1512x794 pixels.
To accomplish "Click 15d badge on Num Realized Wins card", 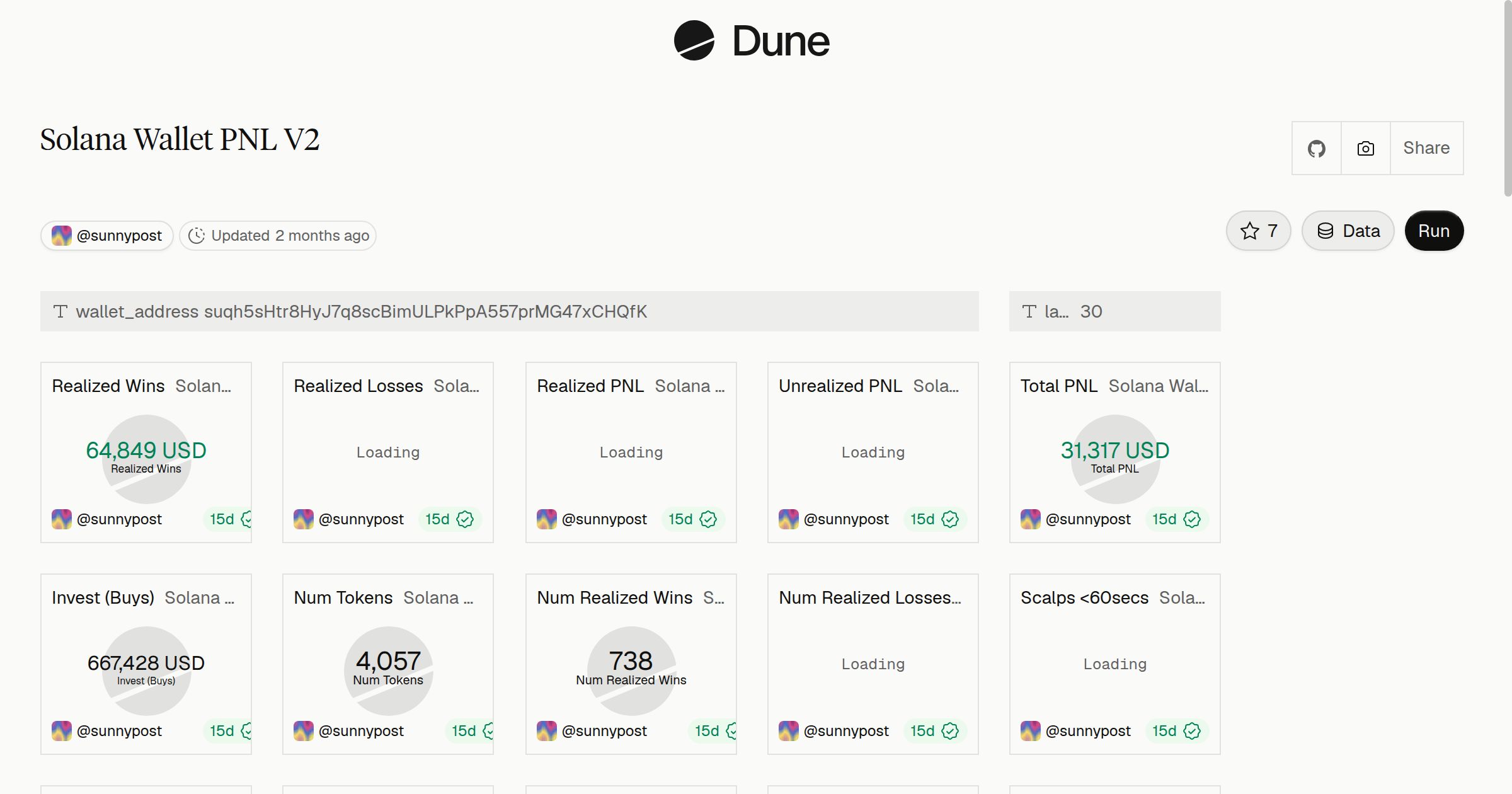I will point(712,731).
